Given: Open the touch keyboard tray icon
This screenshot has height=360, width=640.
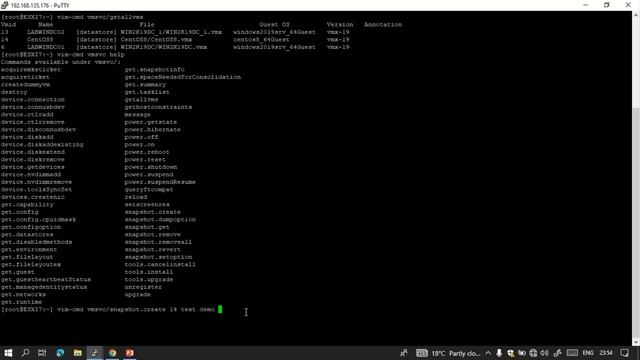Looking at the screenshot, I should (572, 353).
